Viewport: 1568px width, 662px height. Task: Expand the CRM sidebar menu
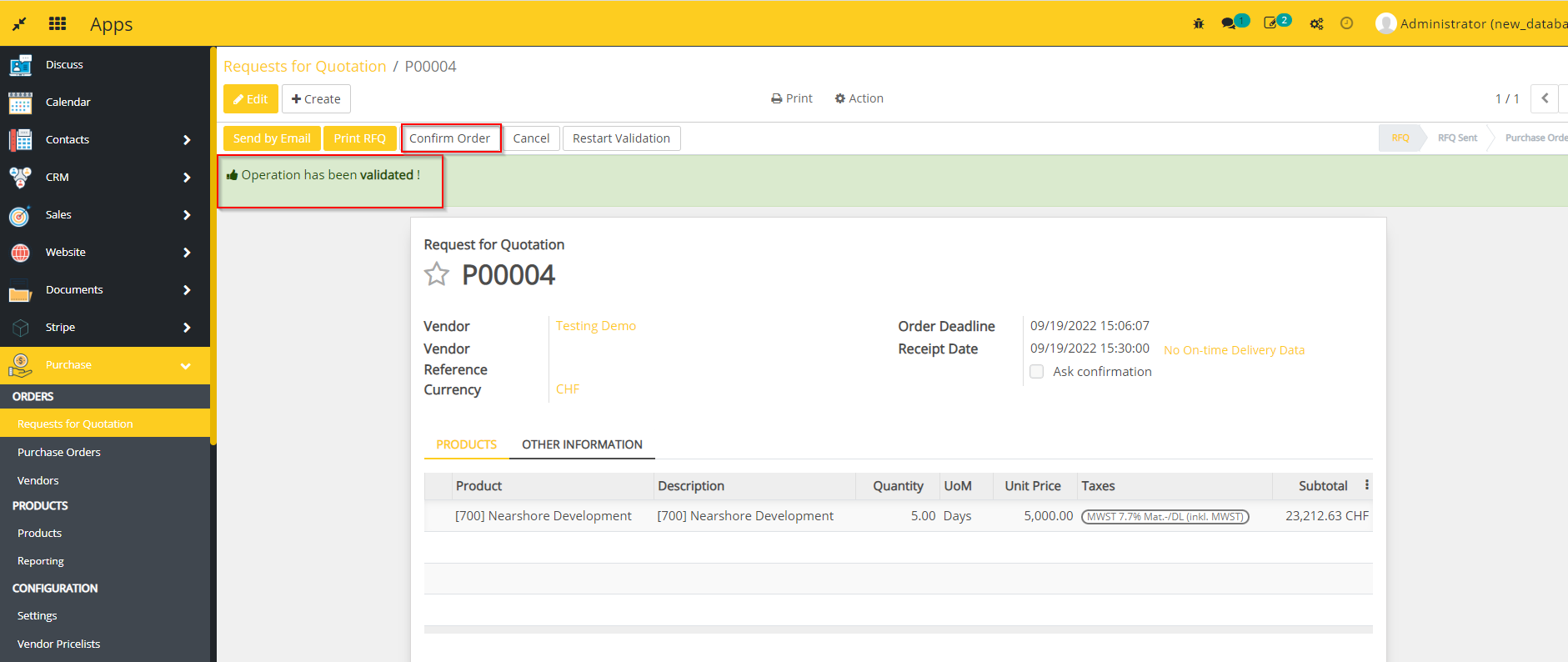coord(187,178)
